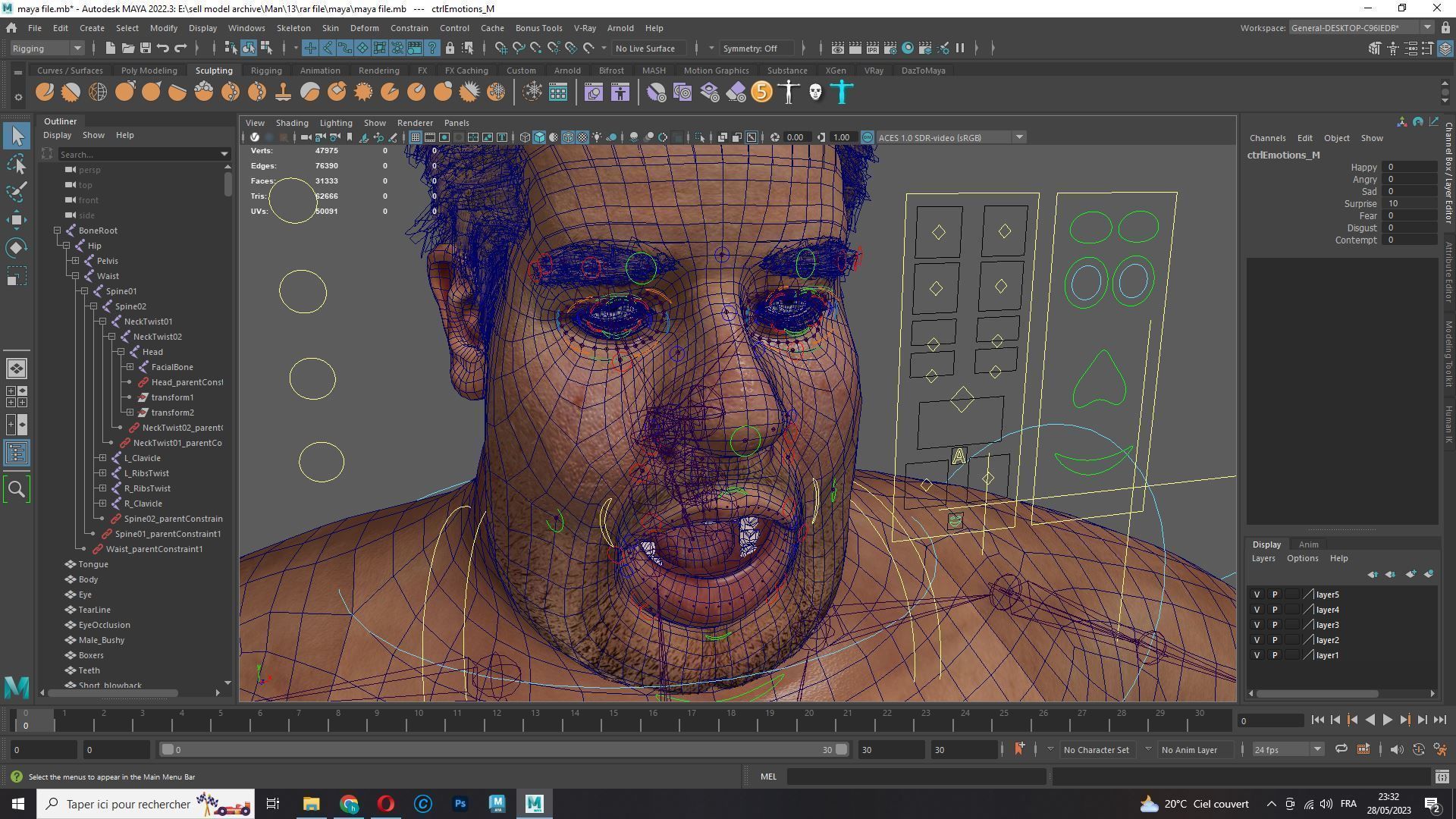
Task: Click the orange number 5 shelf icon
Action: pos(761,93)
